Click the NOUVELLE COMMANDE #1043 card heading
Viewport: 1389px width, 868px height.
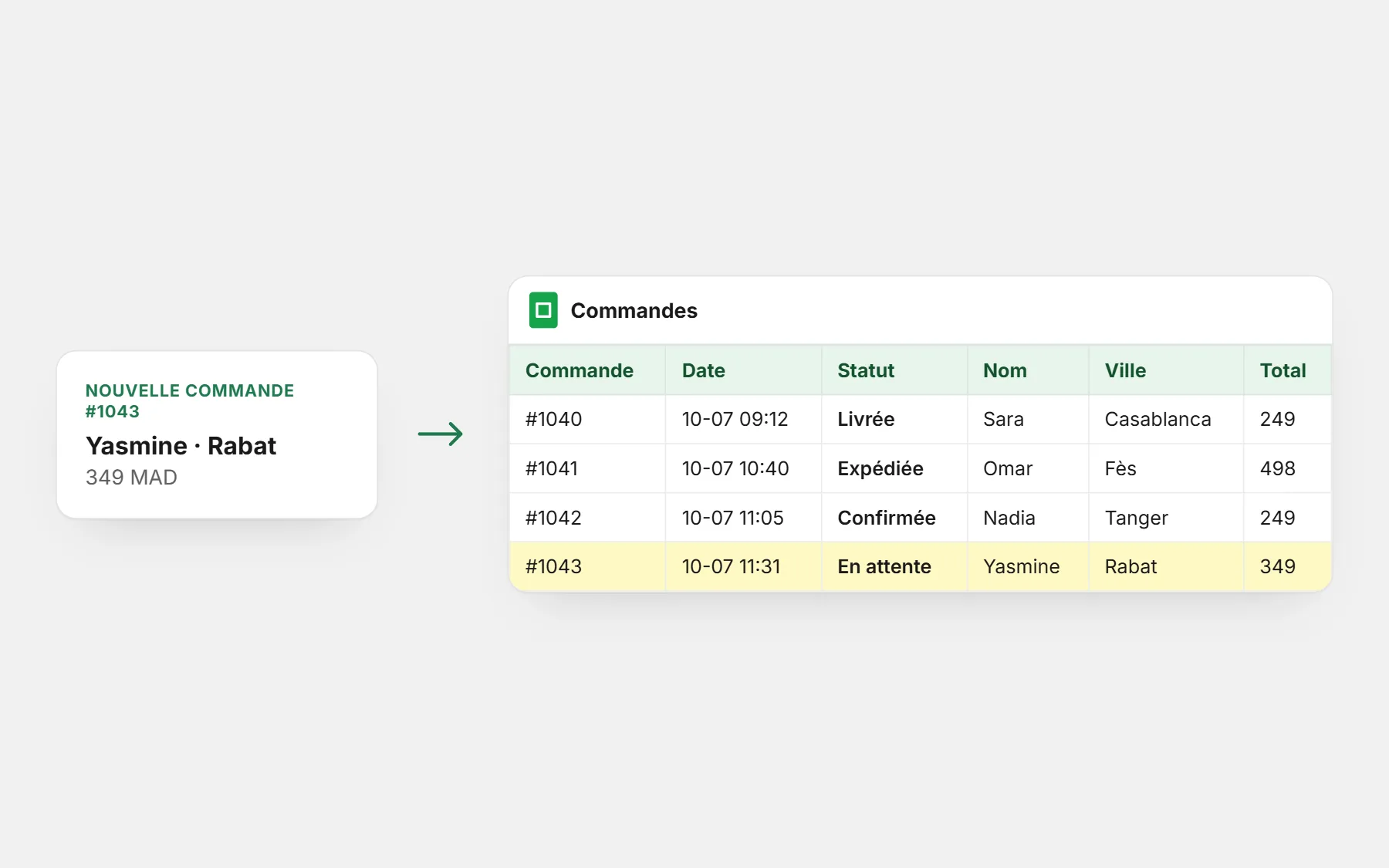pyautogui.click(x=190, y=401)
